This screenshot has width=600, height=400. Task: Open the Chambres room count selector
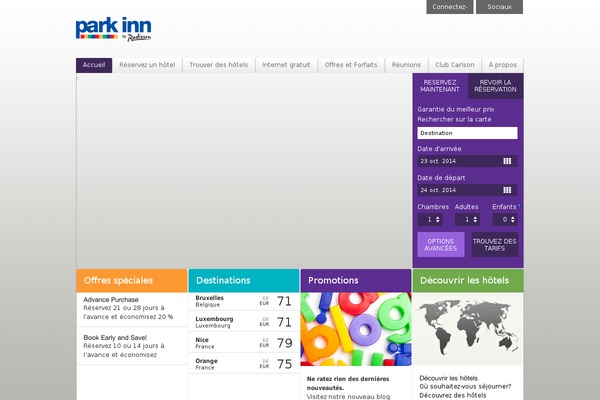coord(430,220)
